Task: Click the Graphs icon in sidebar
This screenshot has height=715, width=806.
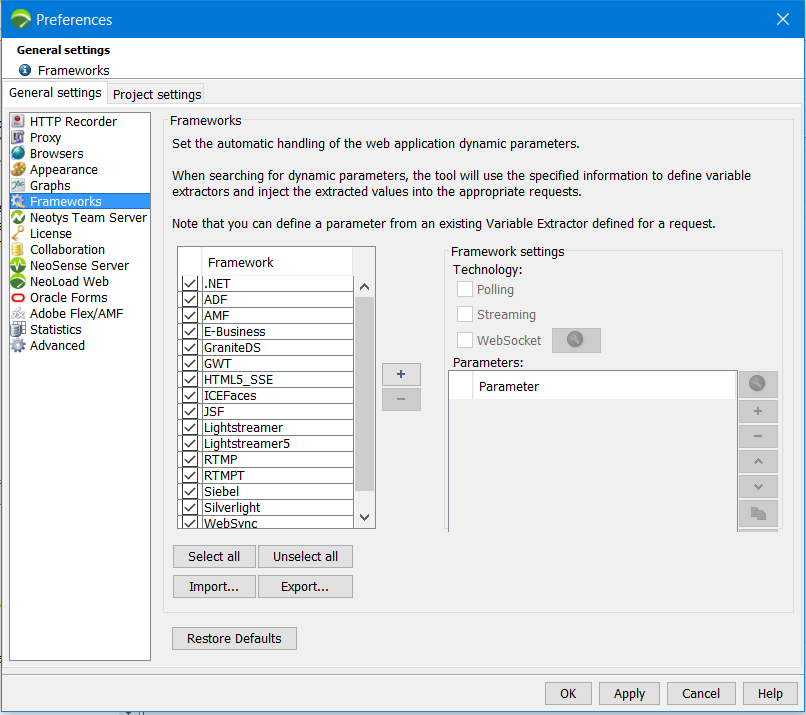Action: click(18, 186)
